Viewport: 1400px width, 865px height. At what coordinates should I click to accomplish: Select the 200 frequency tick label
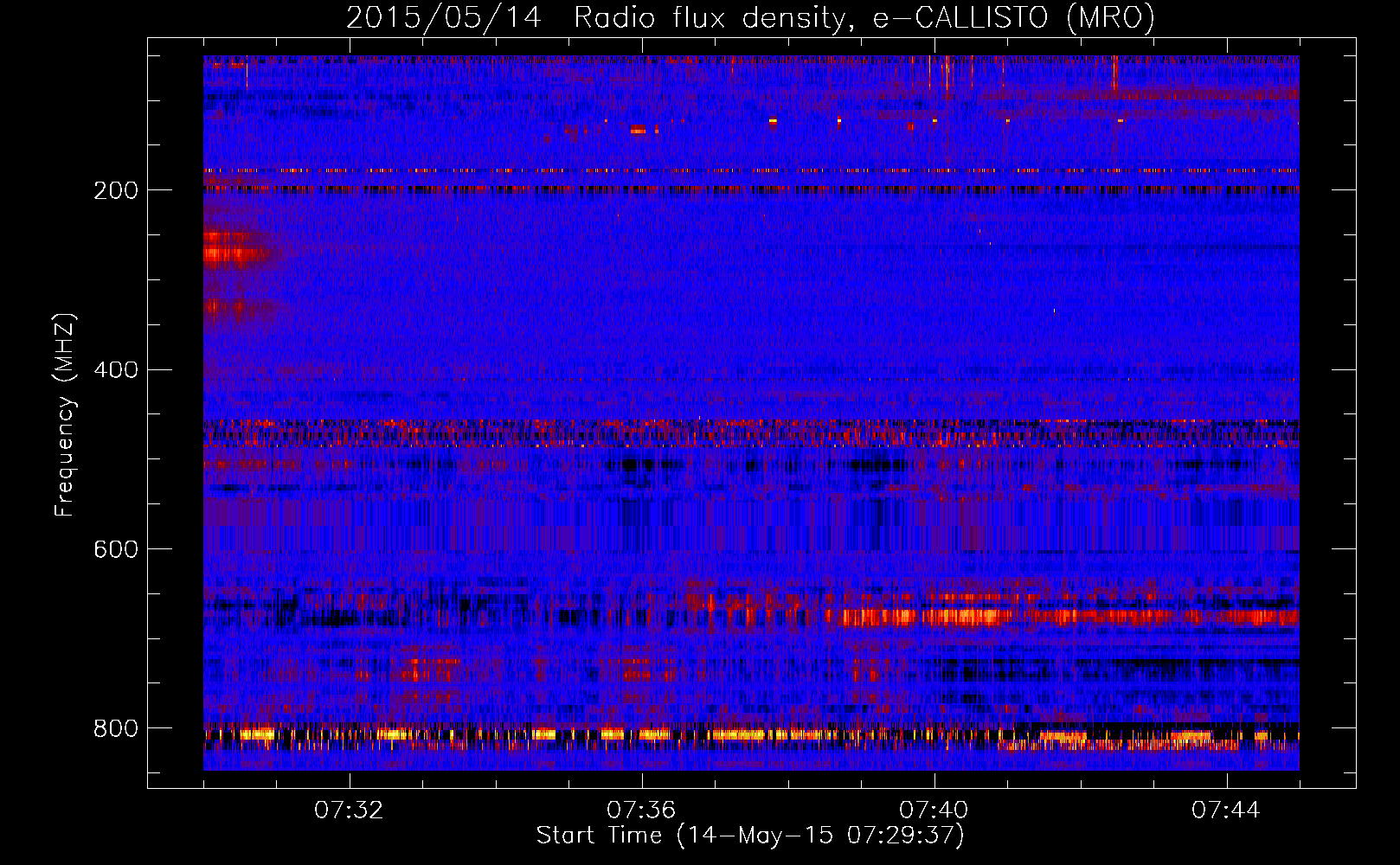[116, 190]
